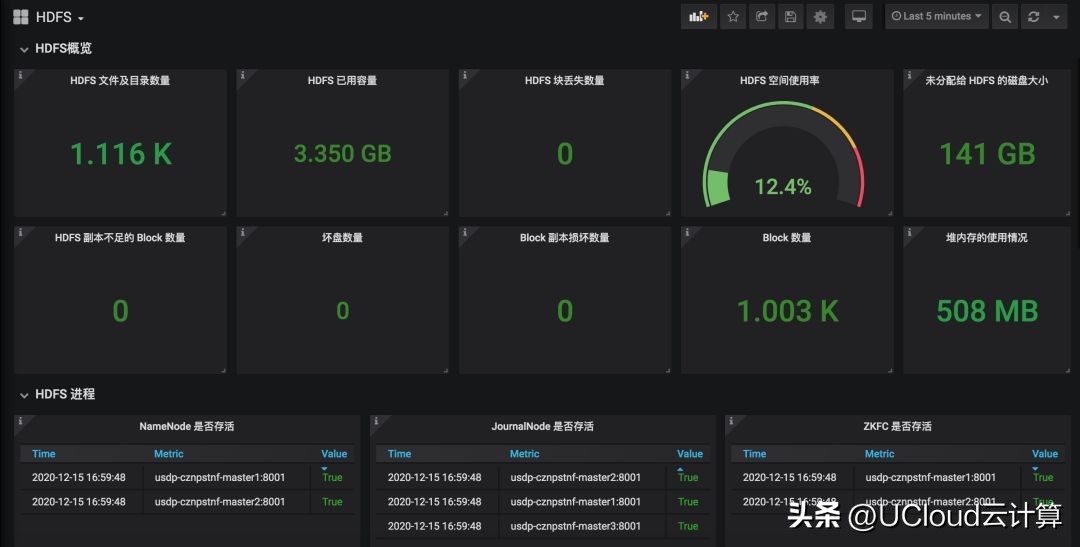The width and height of the screenshot is (1080, 547).
Task: Click info icon on Block 数量 panel
Action: click(687, 233)
